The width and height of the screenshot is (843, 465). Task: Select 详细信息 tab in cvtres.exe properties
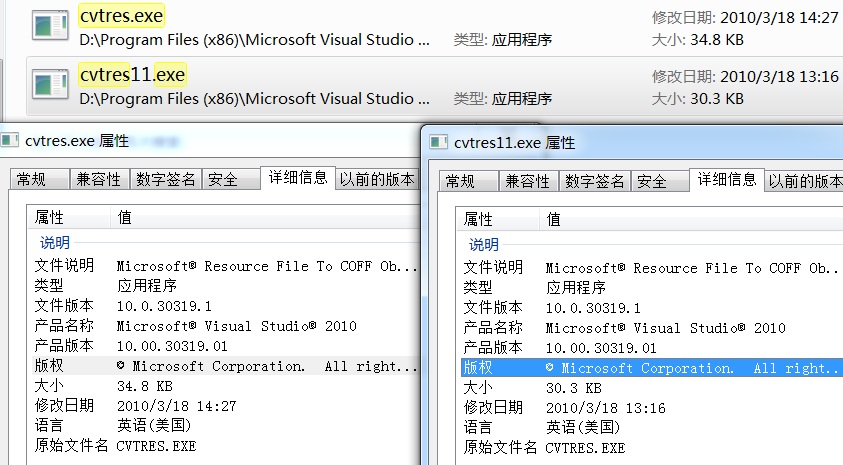(298, 177)
